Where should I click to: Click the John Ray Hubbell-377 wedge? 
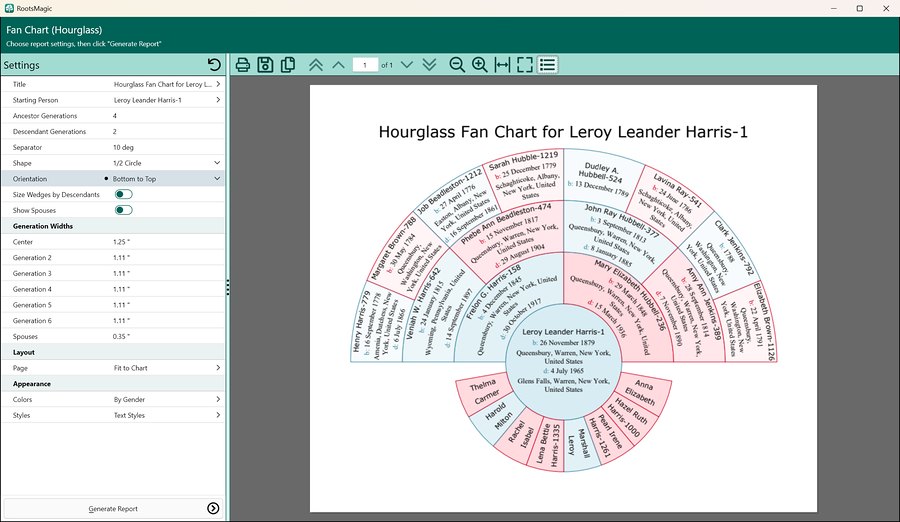click(x=617, y=237)
